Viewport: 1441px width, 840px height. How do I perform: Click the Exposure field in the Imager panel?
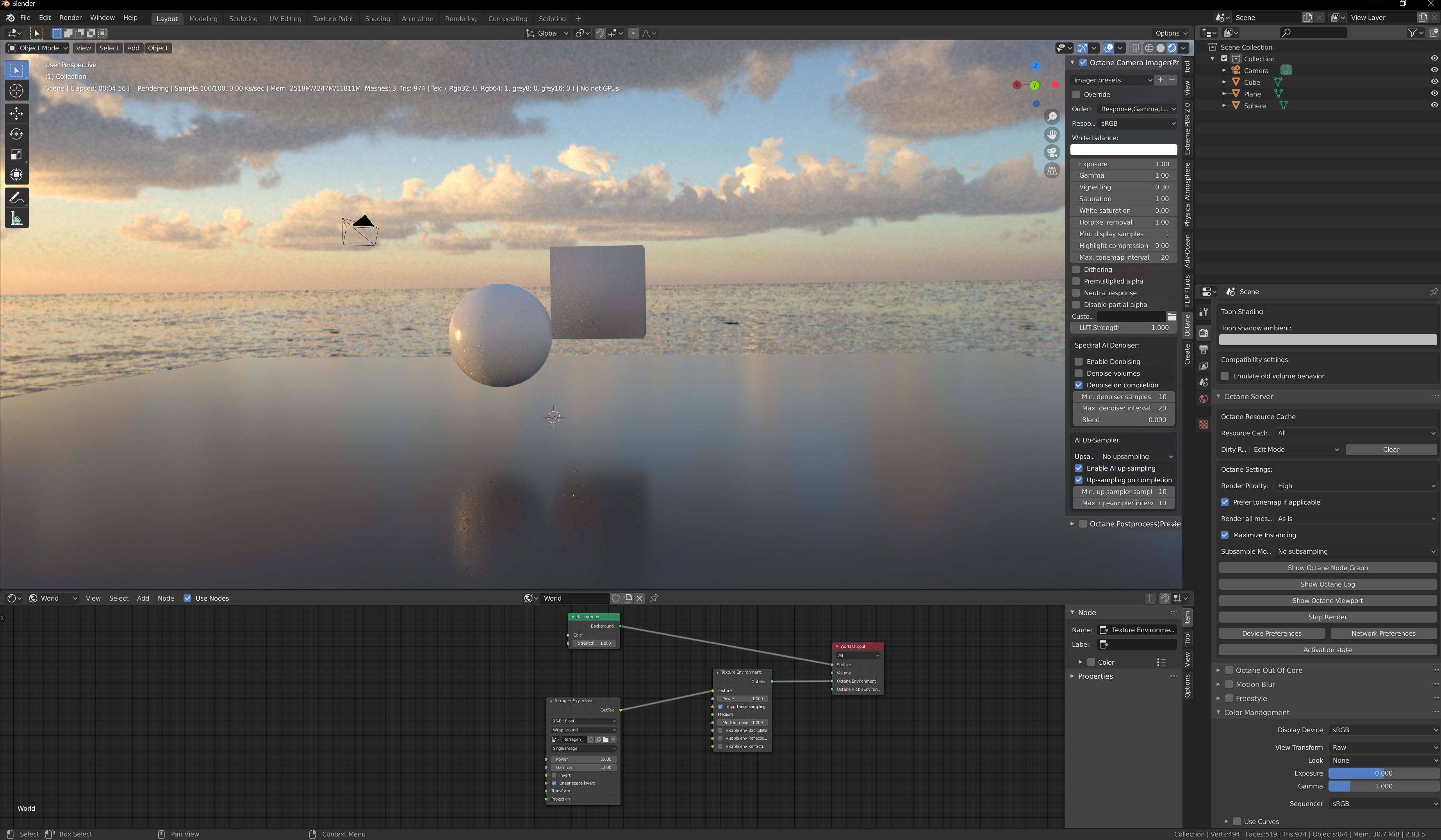tap(1123, 164)
